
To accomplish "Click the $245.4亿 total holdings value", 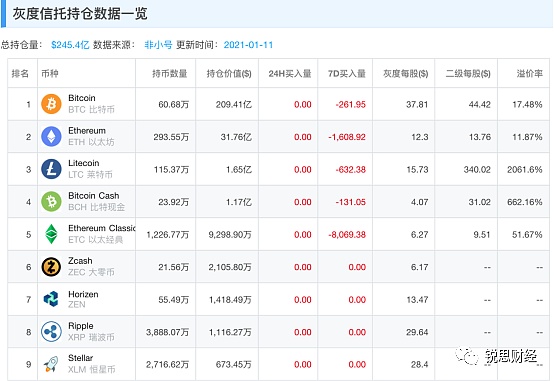I will click(x=70, y=45).
